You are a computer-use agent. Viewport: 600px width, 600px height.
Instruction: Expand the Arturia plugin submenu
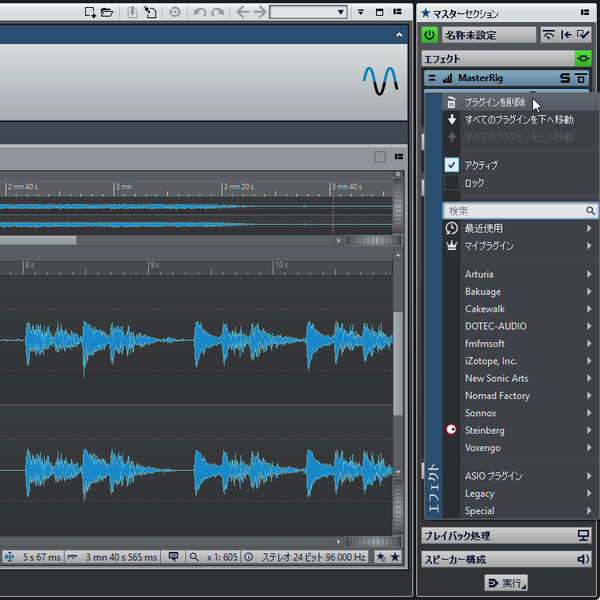coord(521,274)
